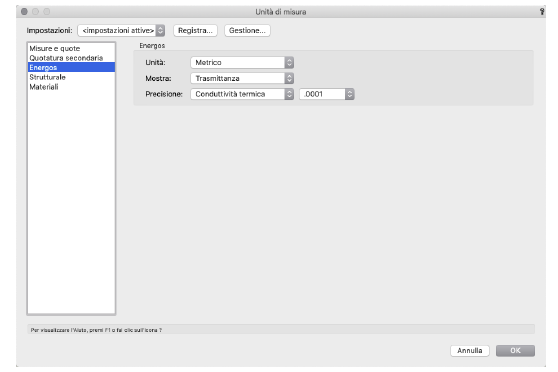Screen dimensions: 558x372
Task: Expand the Conduttività termica precision dropdown
Action: [x=242, y=94]
